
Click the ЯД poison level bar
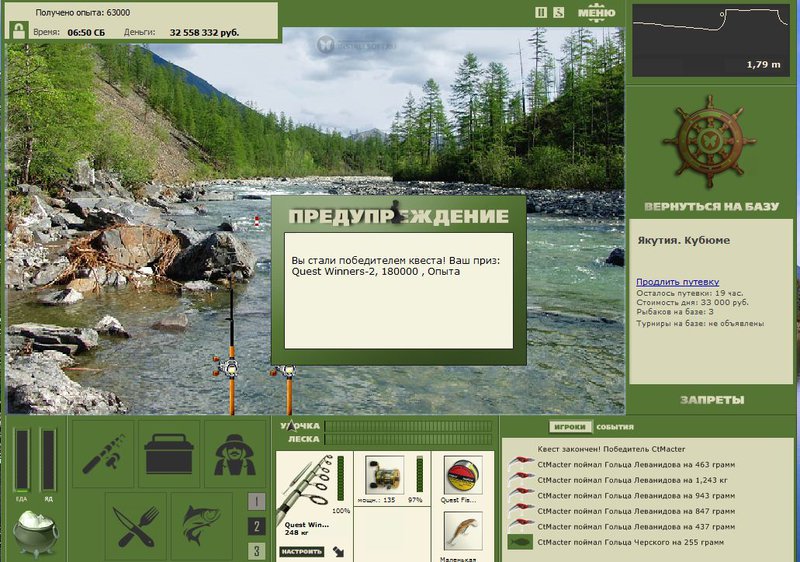coord(48,461)
